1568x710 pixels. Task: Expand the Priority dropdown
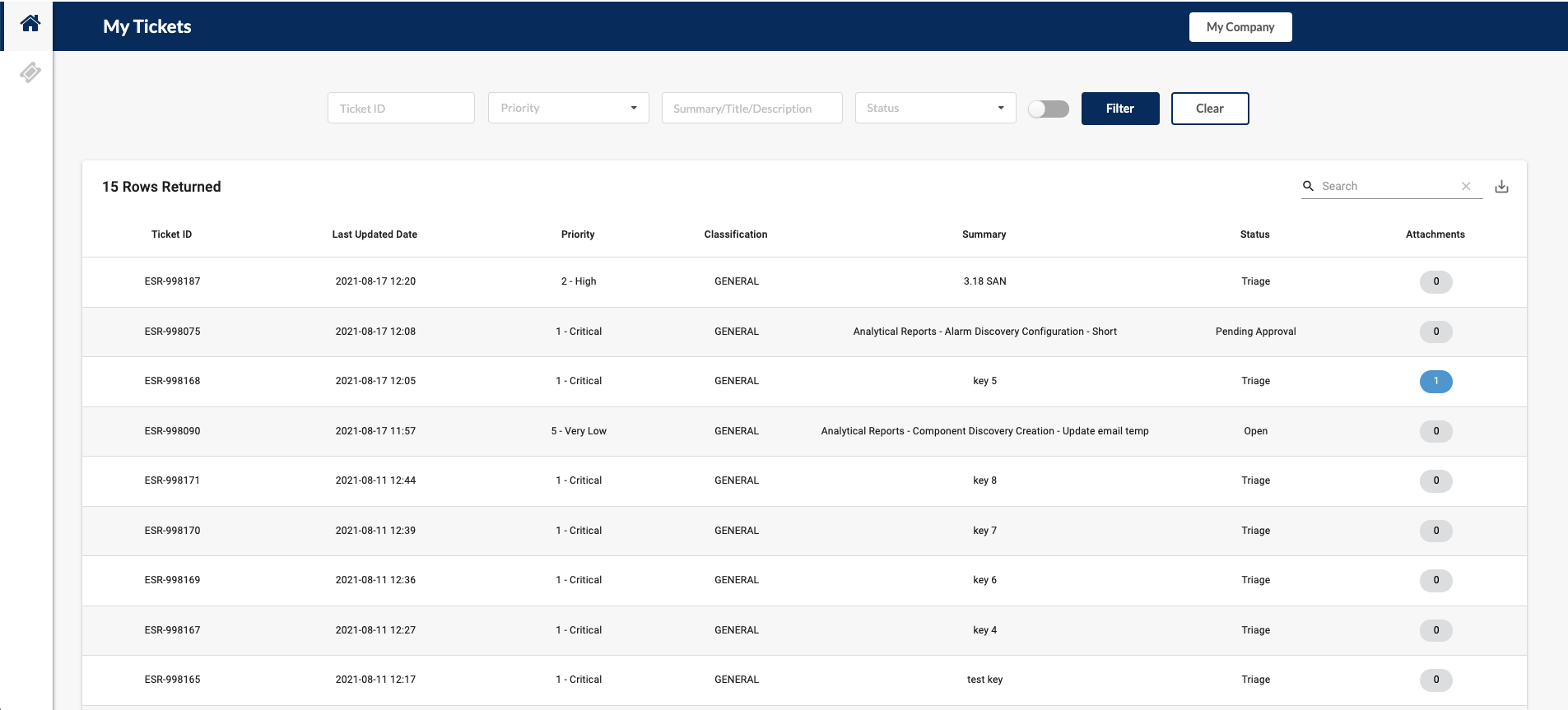[568, 109]
